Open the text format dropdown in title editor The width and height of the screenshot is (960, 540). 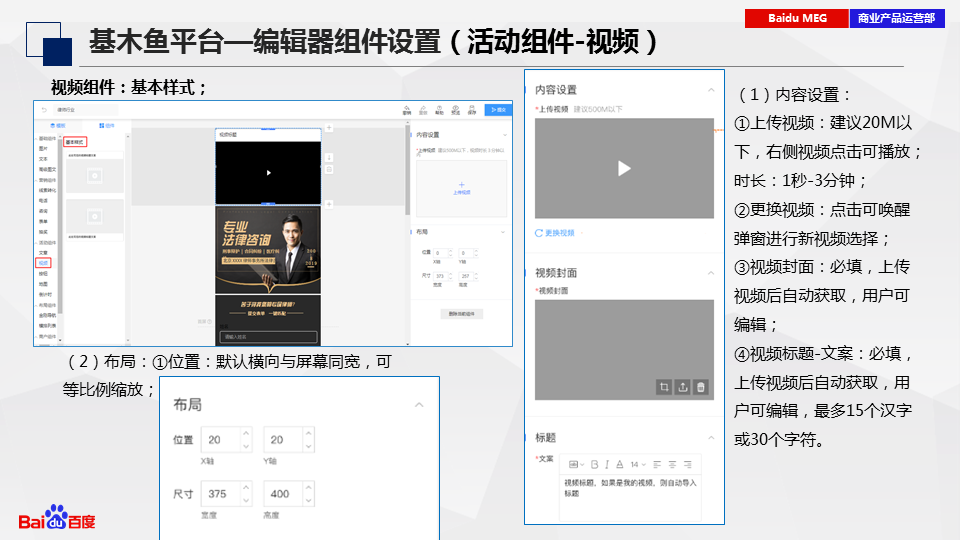[x=576, y=465]
